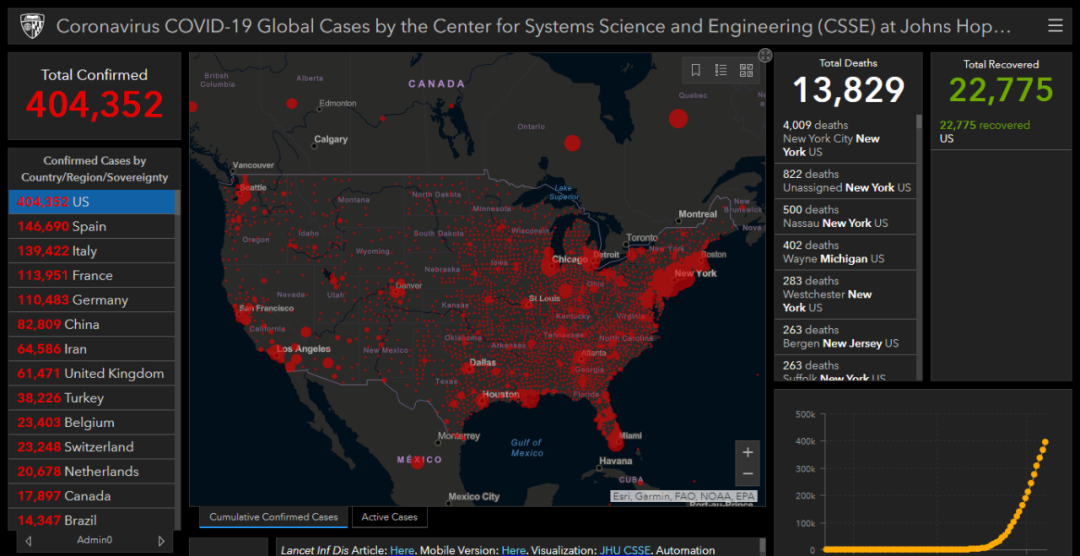Select Iran with 64,586 cases
The width and height of the screenshot is (1080, 556).
[x=92, y=349]
